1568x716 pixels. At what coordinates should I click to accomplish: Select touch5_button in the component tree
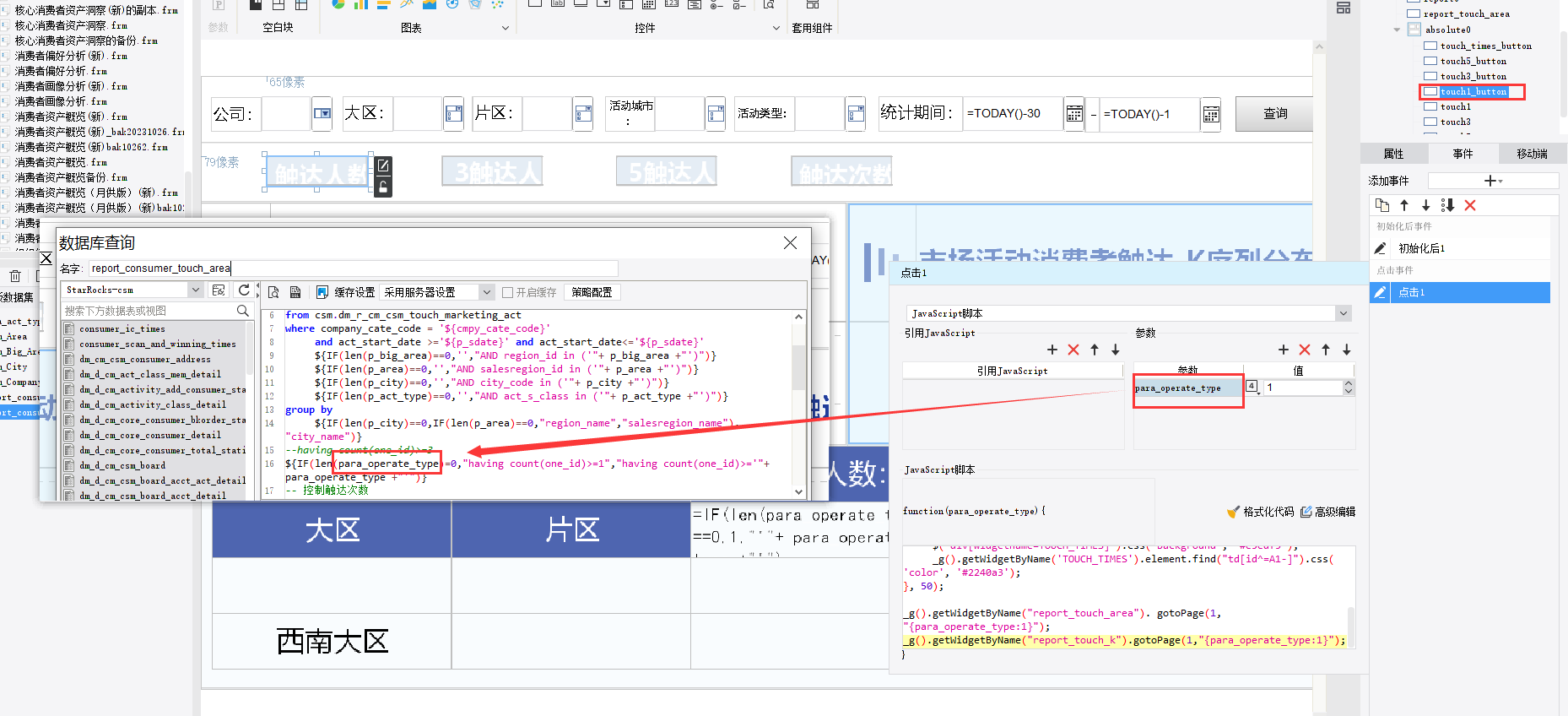tap(1473, 61)
